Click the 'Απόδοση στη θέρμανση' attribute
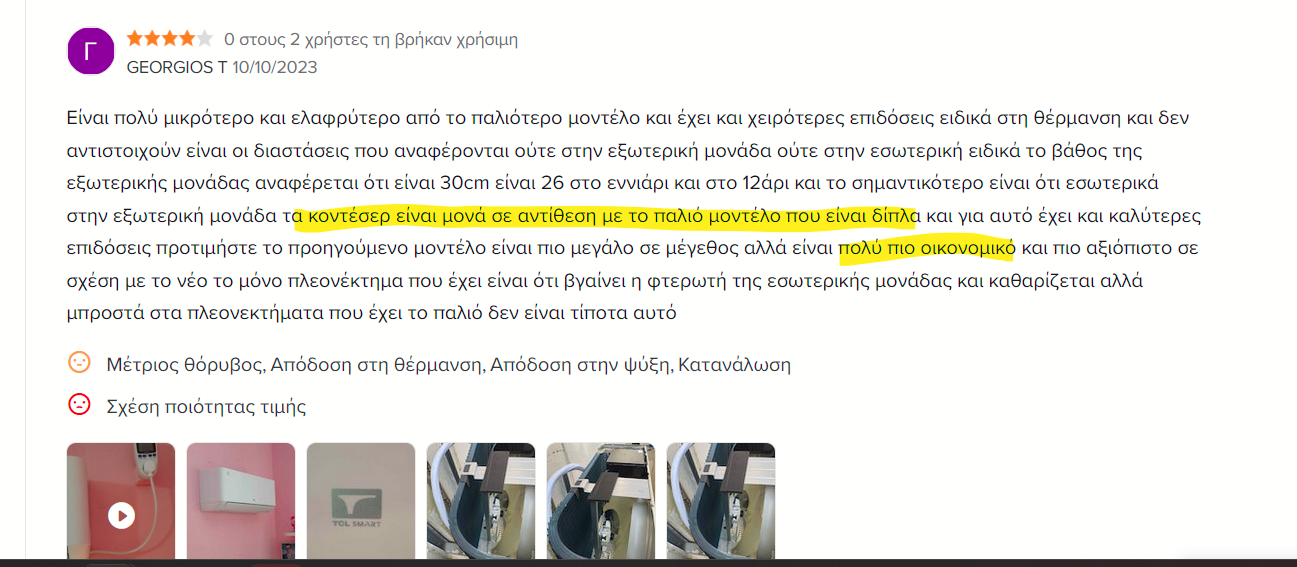This screenshot has height=567, width=1297. [376, 364]
